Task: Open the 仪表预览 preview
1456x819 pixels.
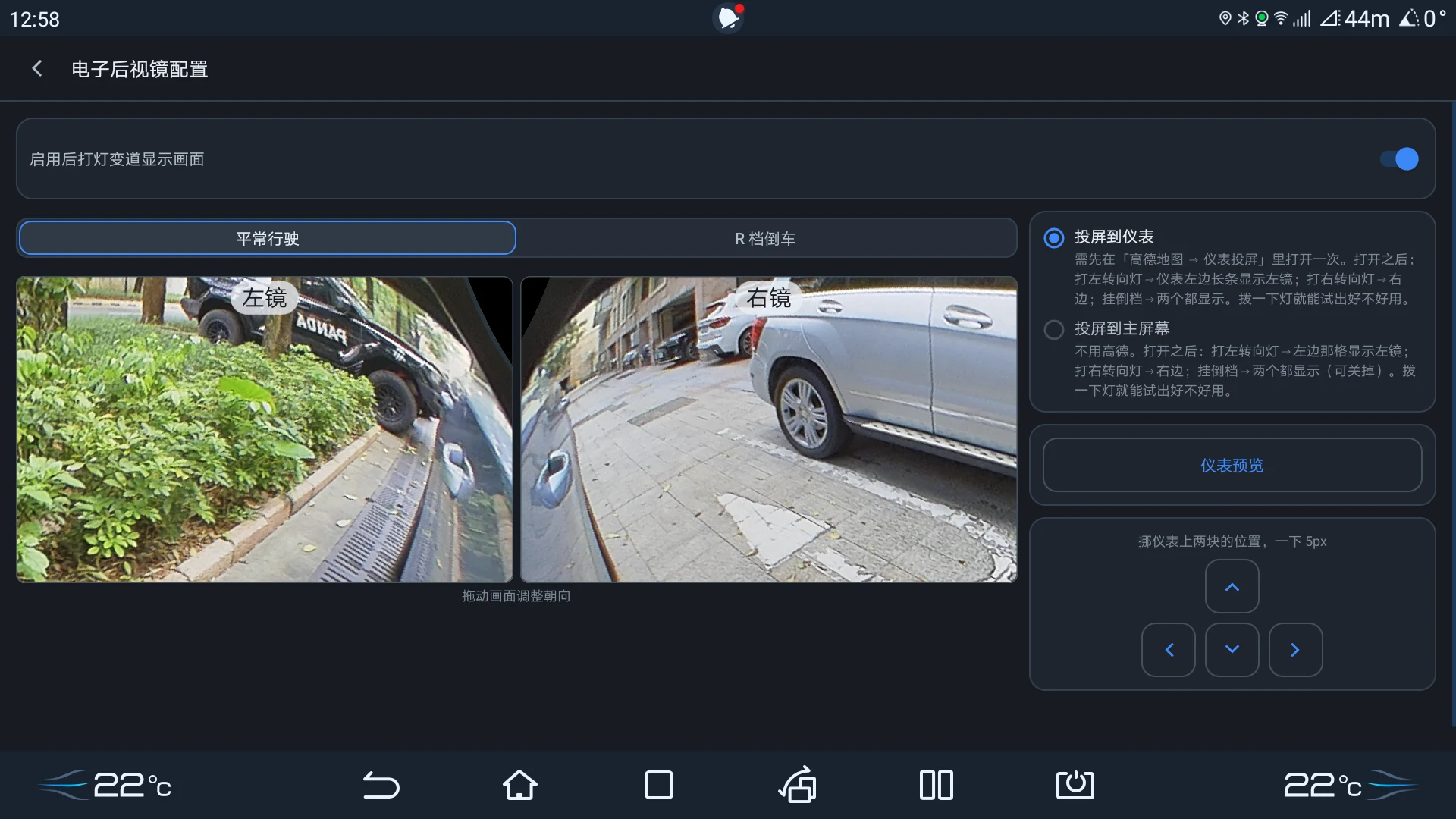Action: point(1232,465)
